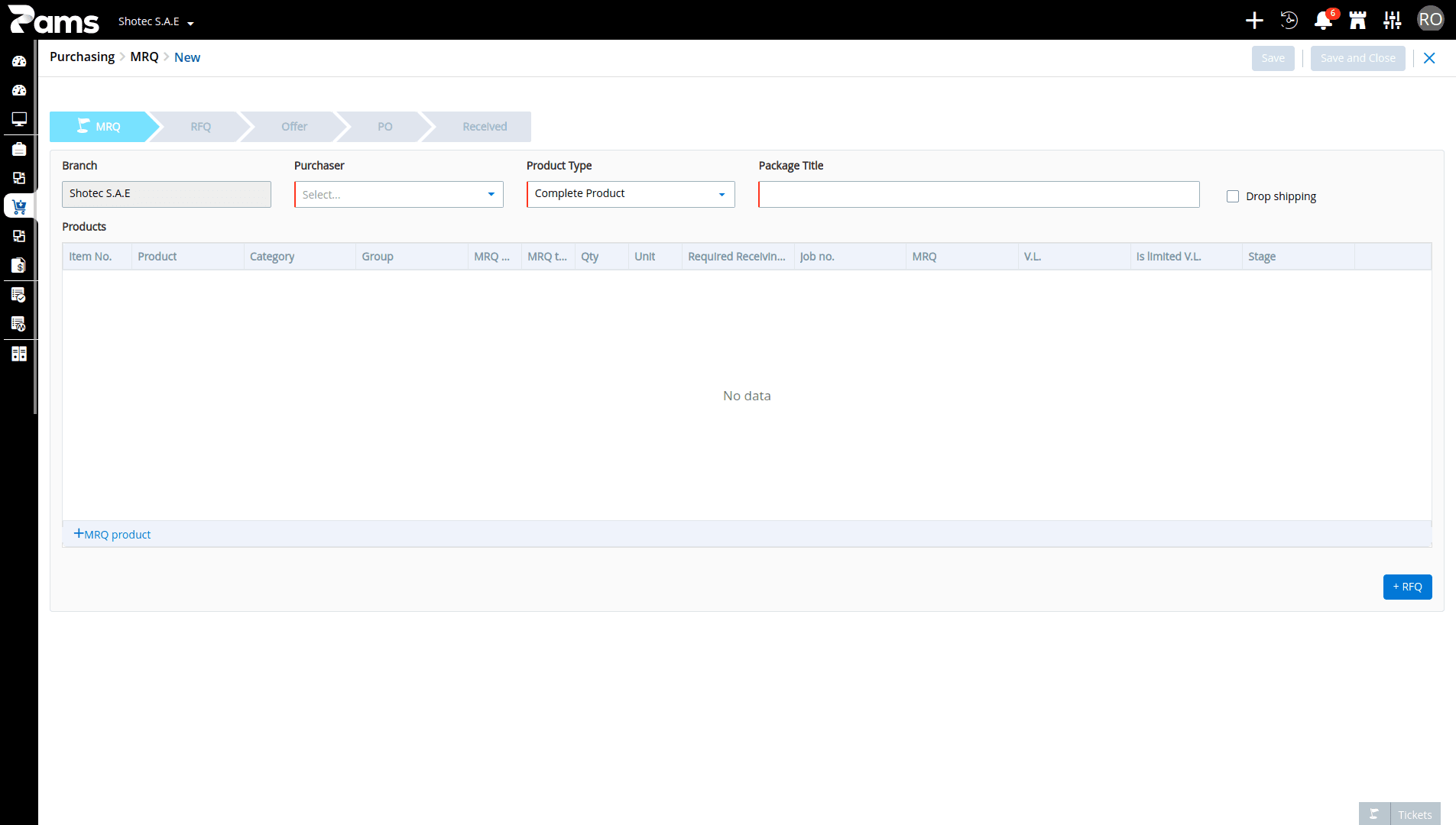
Task: Tick the Drop shipping checkbox
Action: [x=1233, y=196]
